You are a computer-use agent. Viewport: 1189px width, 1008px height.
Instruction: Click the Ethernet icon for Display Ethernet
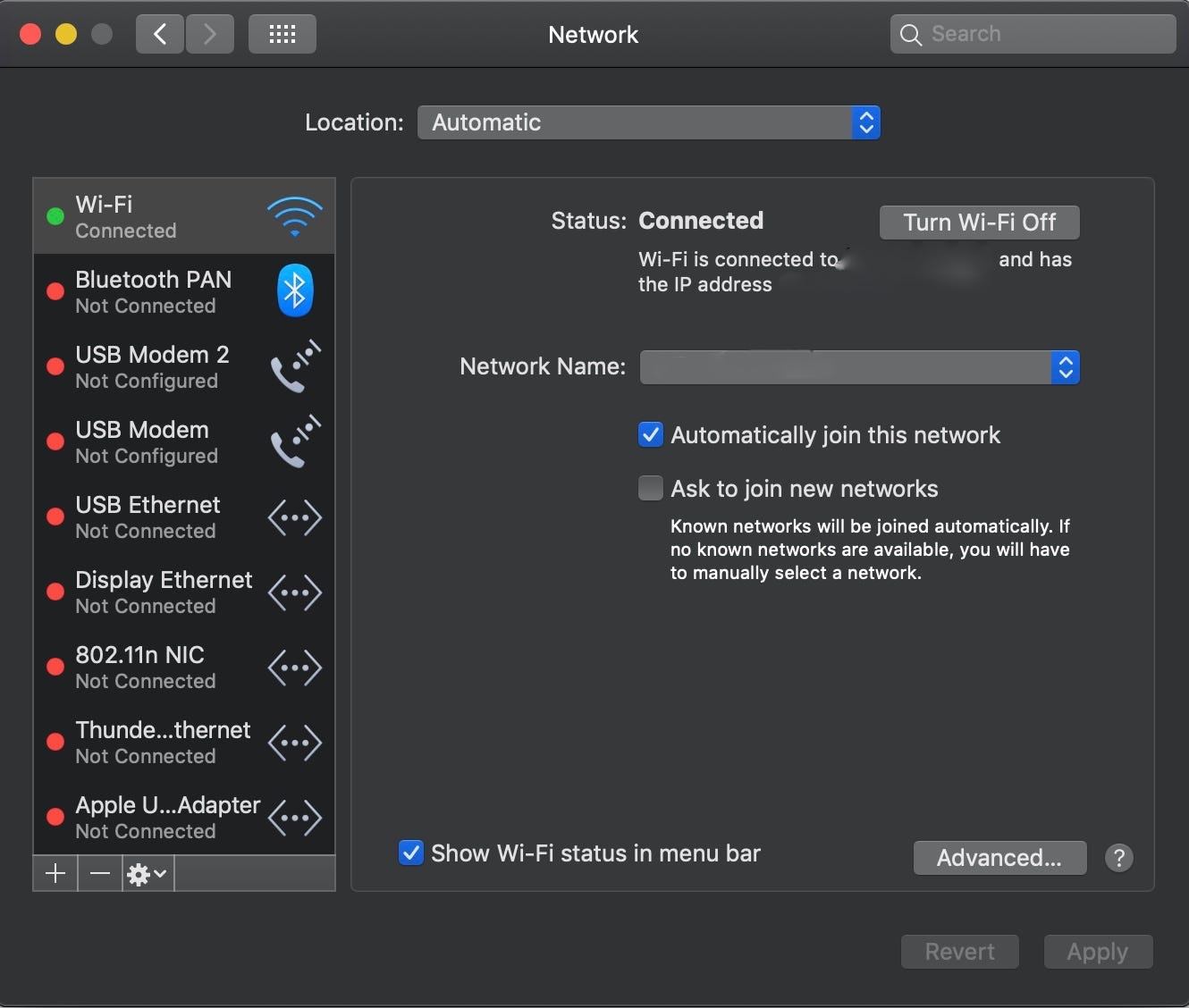[x=295, y=592]
